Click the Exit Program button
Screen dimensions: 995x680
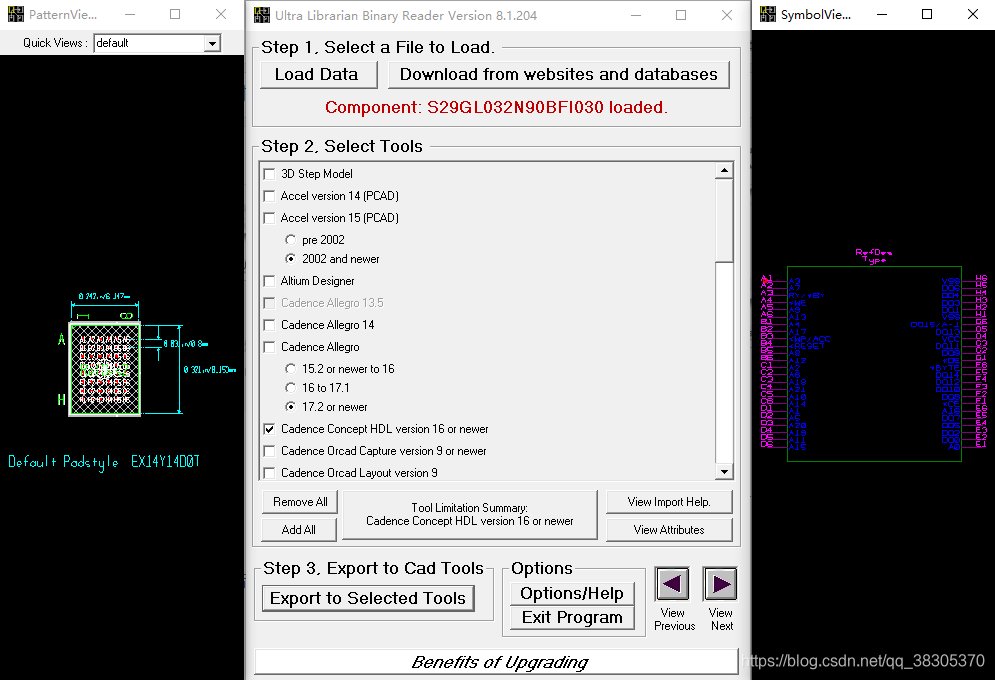572,617
